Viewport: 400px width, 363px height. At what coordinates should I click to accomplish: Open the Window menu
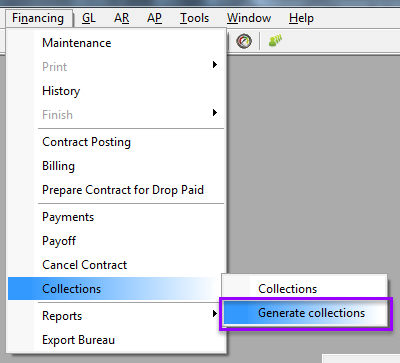pyautogui.click(x=249, y=18)
